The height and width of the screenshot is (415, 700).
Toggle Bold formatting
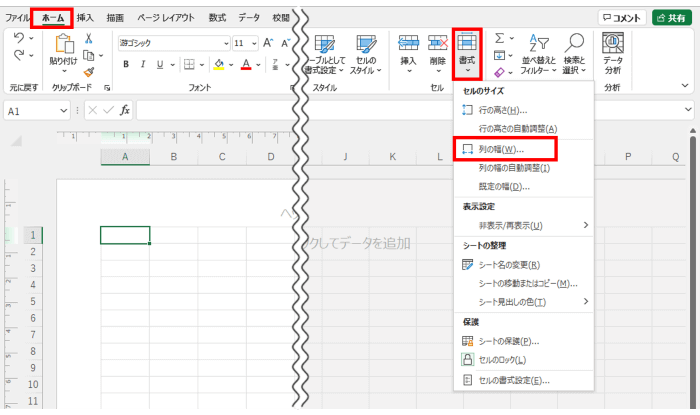coord(127,64)
